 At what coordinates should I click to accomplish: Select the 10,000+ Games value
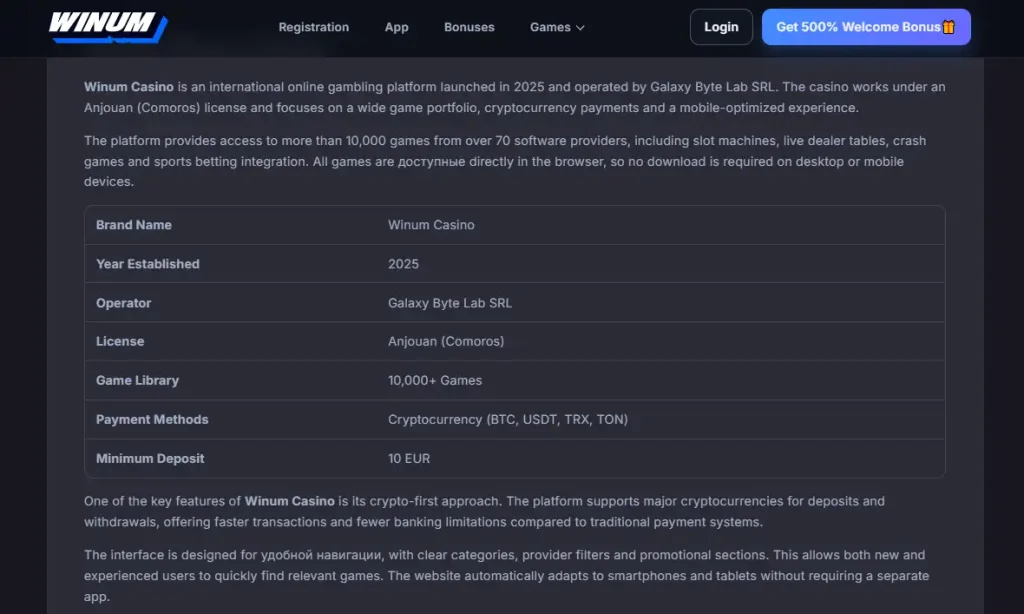click(x=435, y=380)
